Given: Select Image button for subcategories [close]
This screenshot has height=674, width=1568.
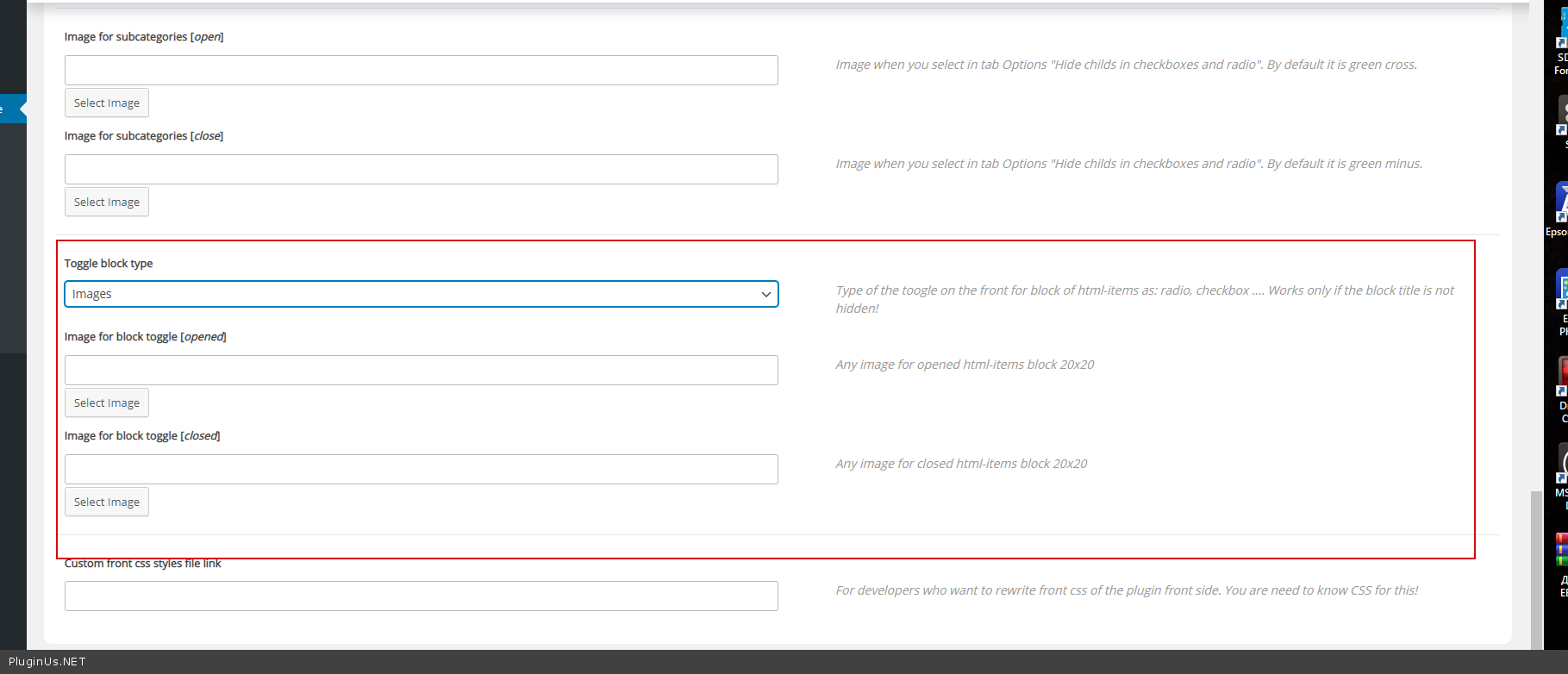Looking at the screenshot, I should (107, 202).
